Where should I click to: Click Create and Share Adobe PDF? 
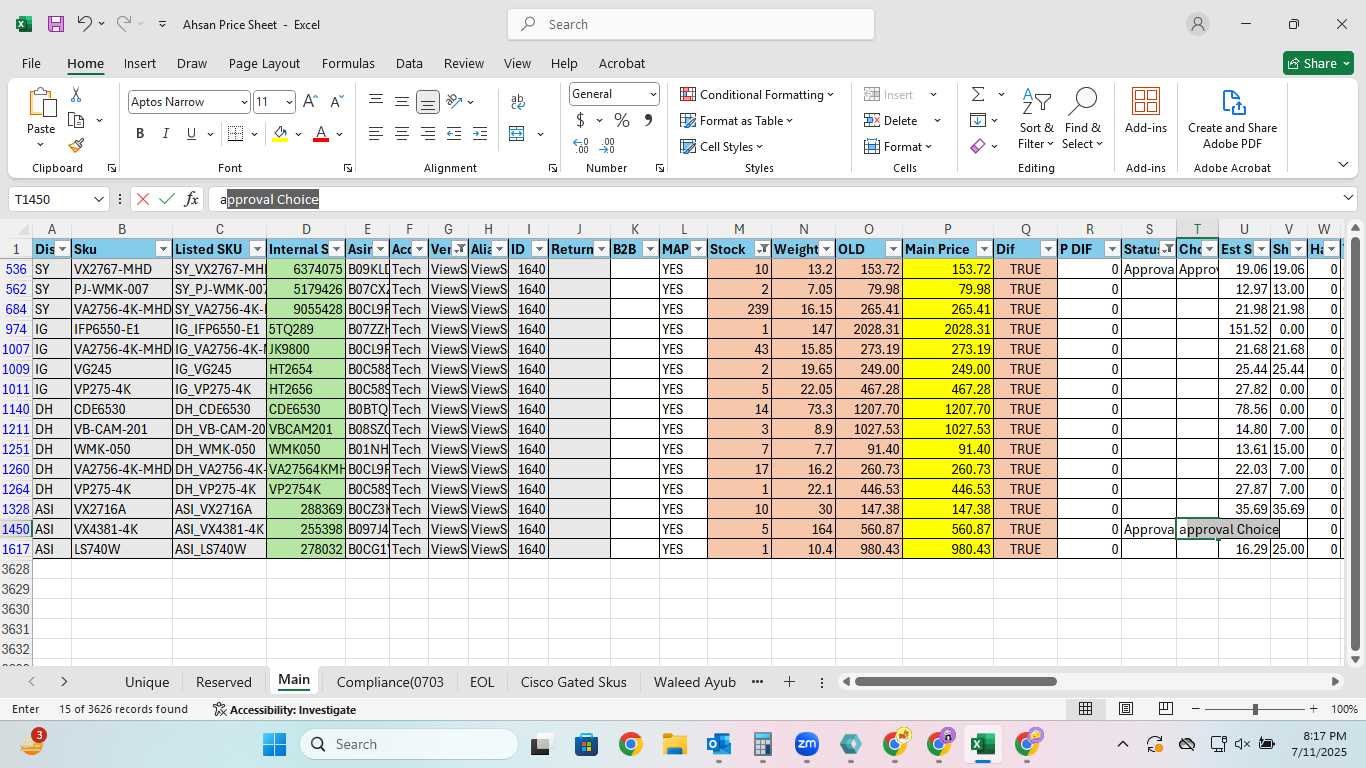pyautogui.click(x=1232, y=120)
